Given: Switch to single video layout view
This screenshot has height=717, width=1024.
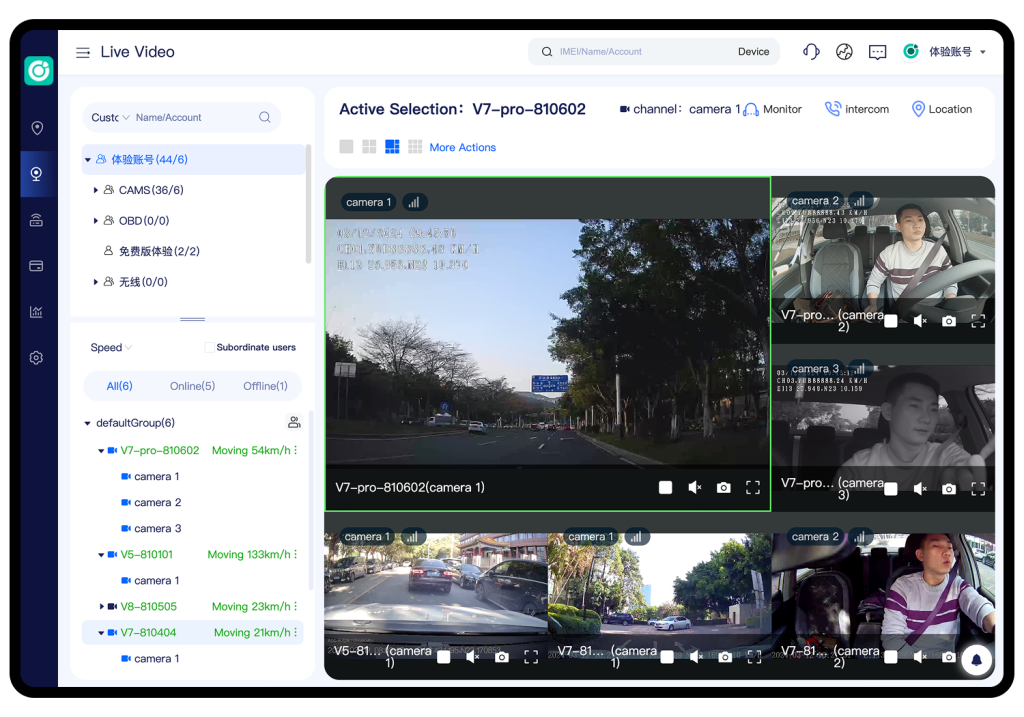Looking at the screenshot, I should [x=345, y=146].
